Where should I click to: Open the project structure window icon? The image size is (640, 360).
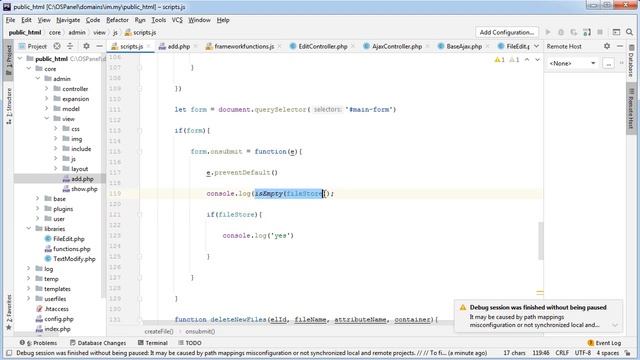[x=616, y=32]
